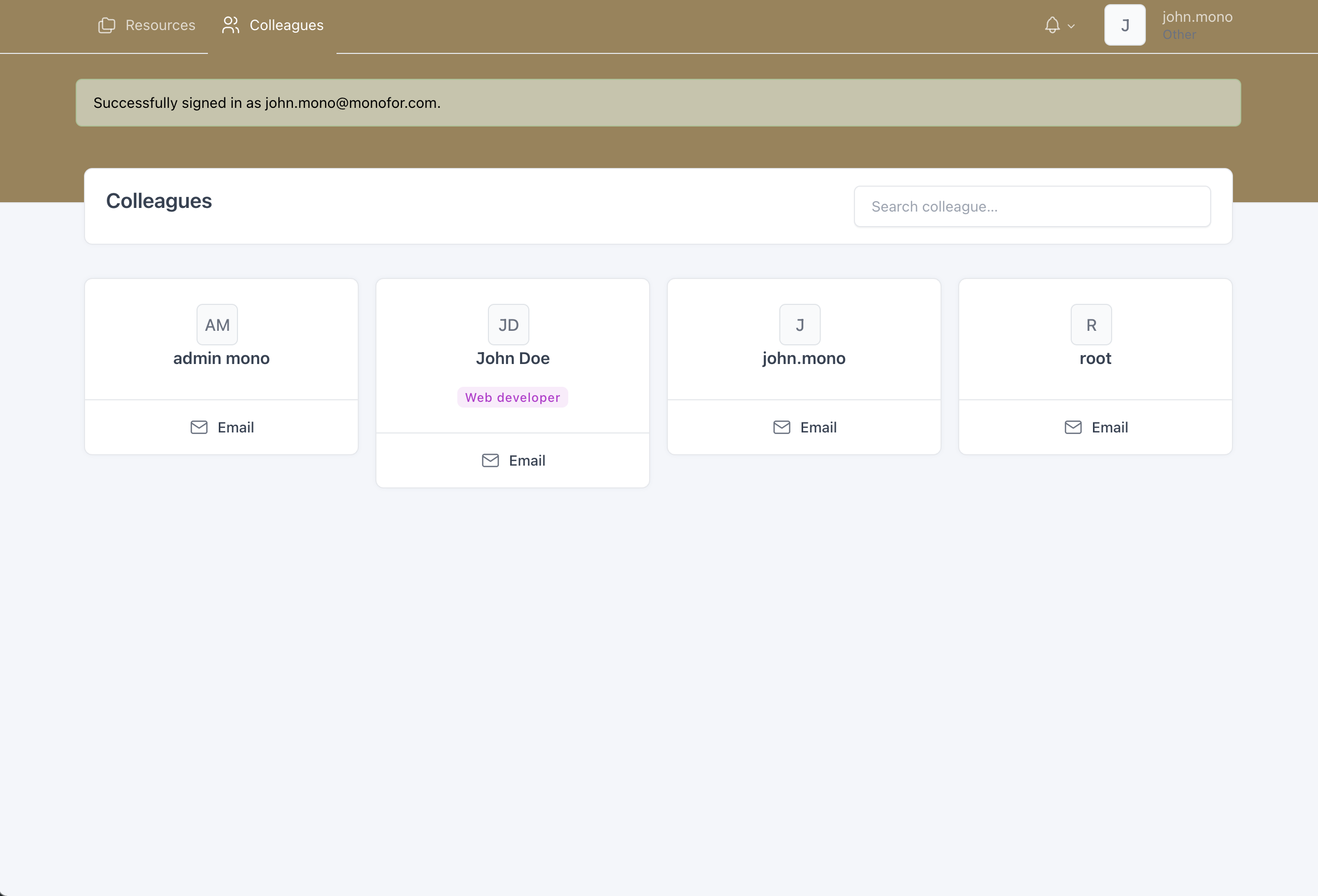Click the R avatar badge
1318x896 pixels.
[1091, 325]
